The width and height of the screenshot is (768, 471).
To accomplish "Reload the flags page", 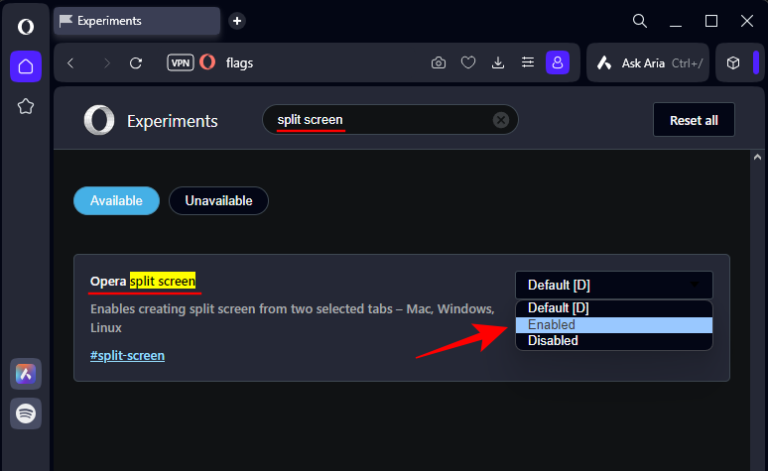I will coord(136,63).
